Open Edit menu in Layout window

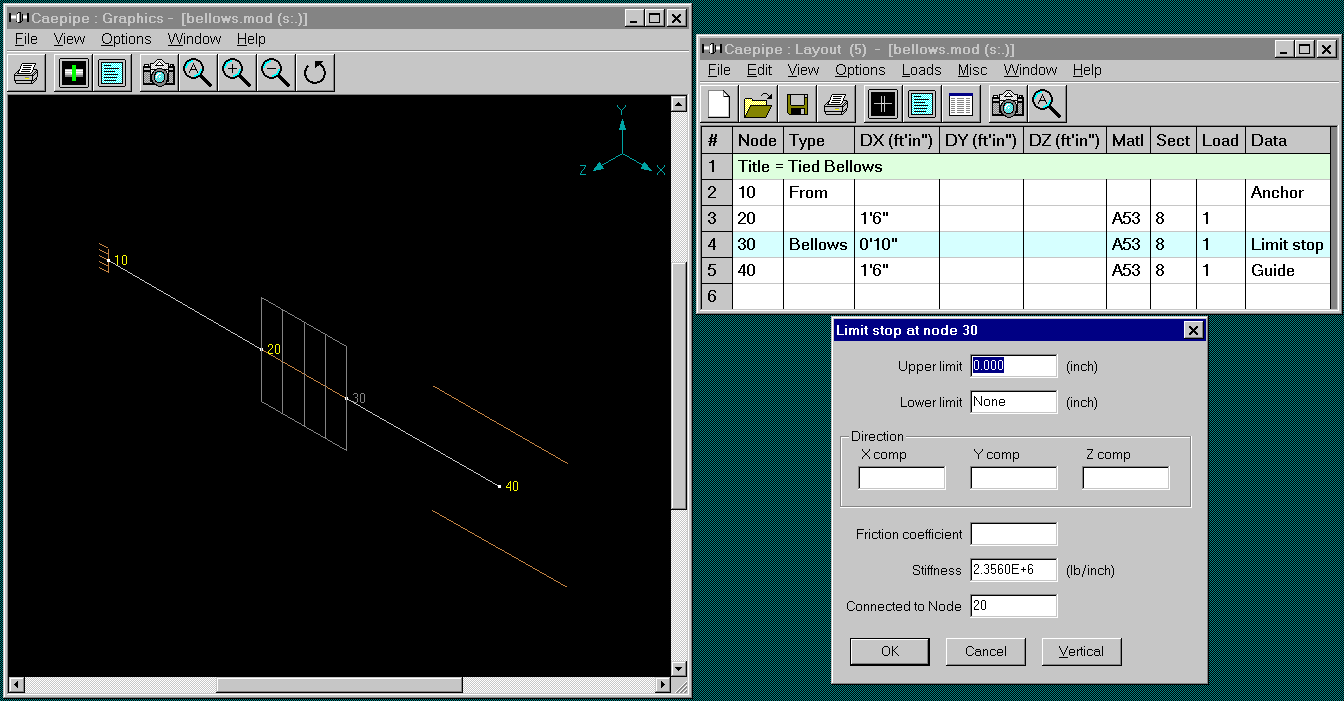[759, 70]
